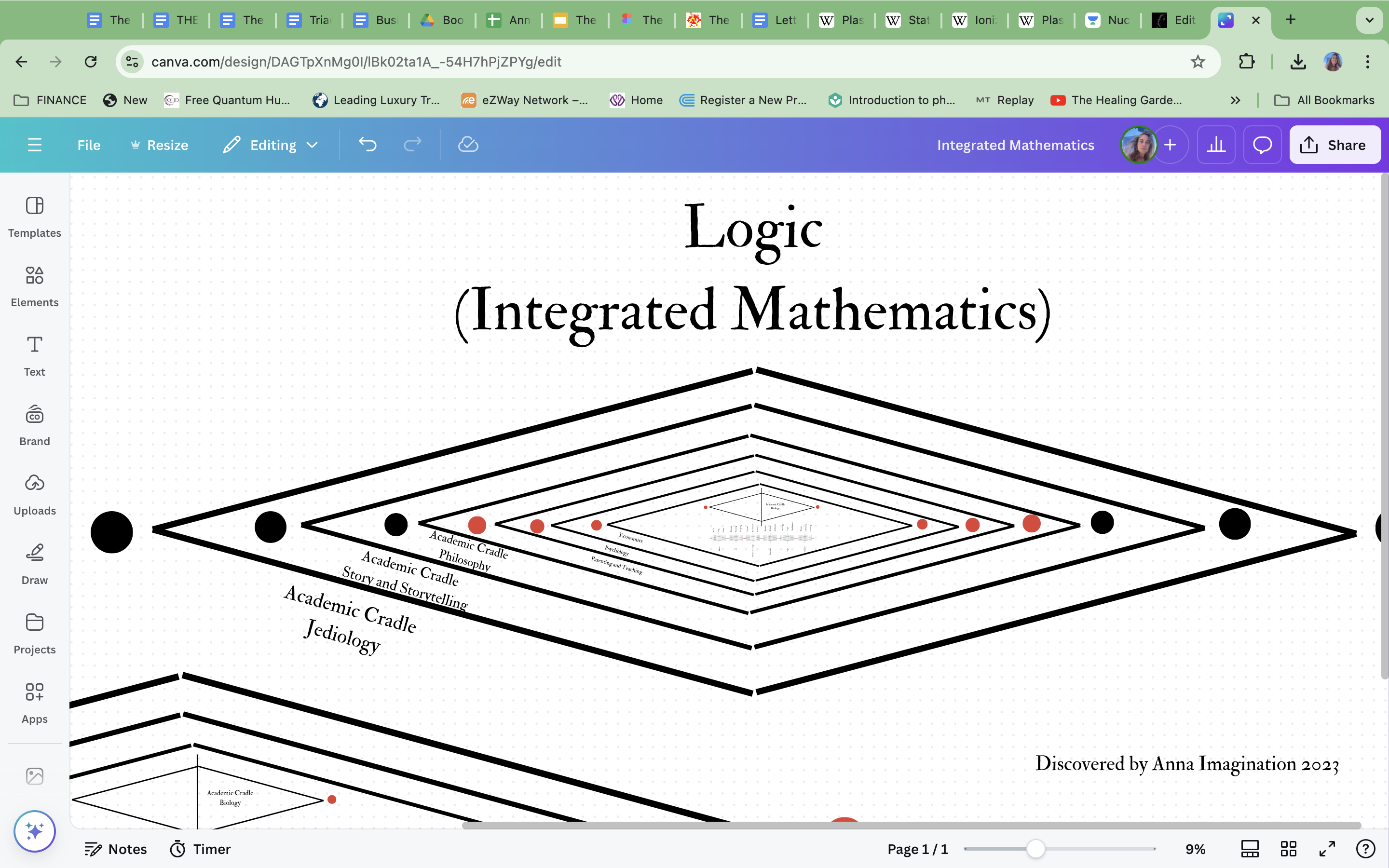Open the comments speech bubble icon
This screenshot has height=868, width=1389.
point(1262,145)
